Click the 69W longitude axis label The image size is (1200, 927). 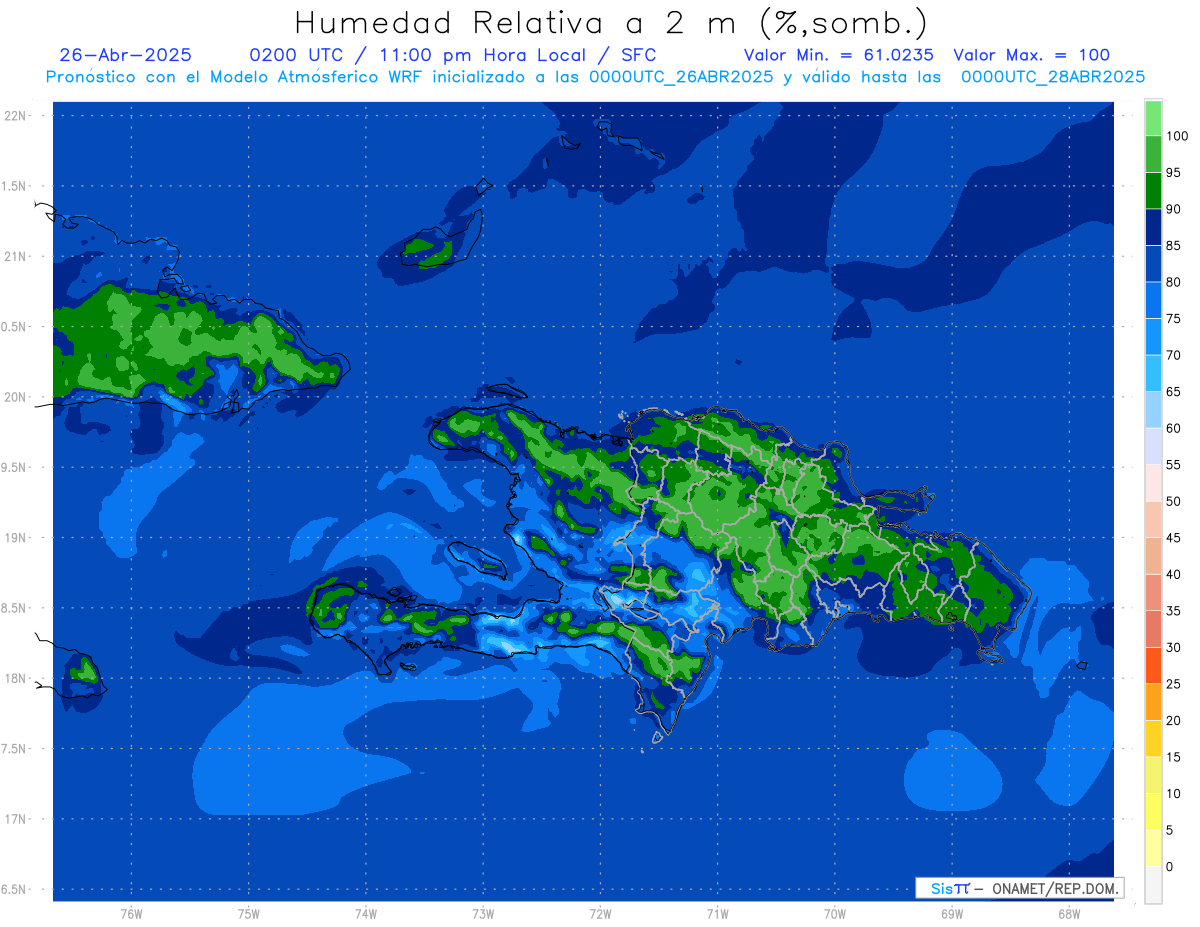952,913
